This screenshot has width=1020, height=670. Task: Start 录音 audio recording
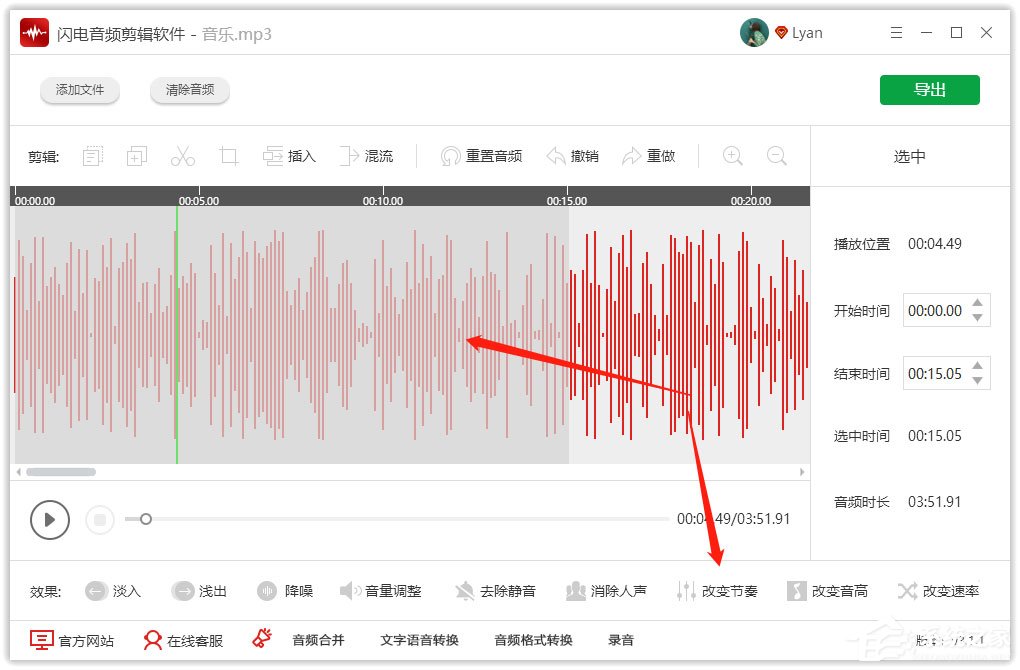pos(621,640)
